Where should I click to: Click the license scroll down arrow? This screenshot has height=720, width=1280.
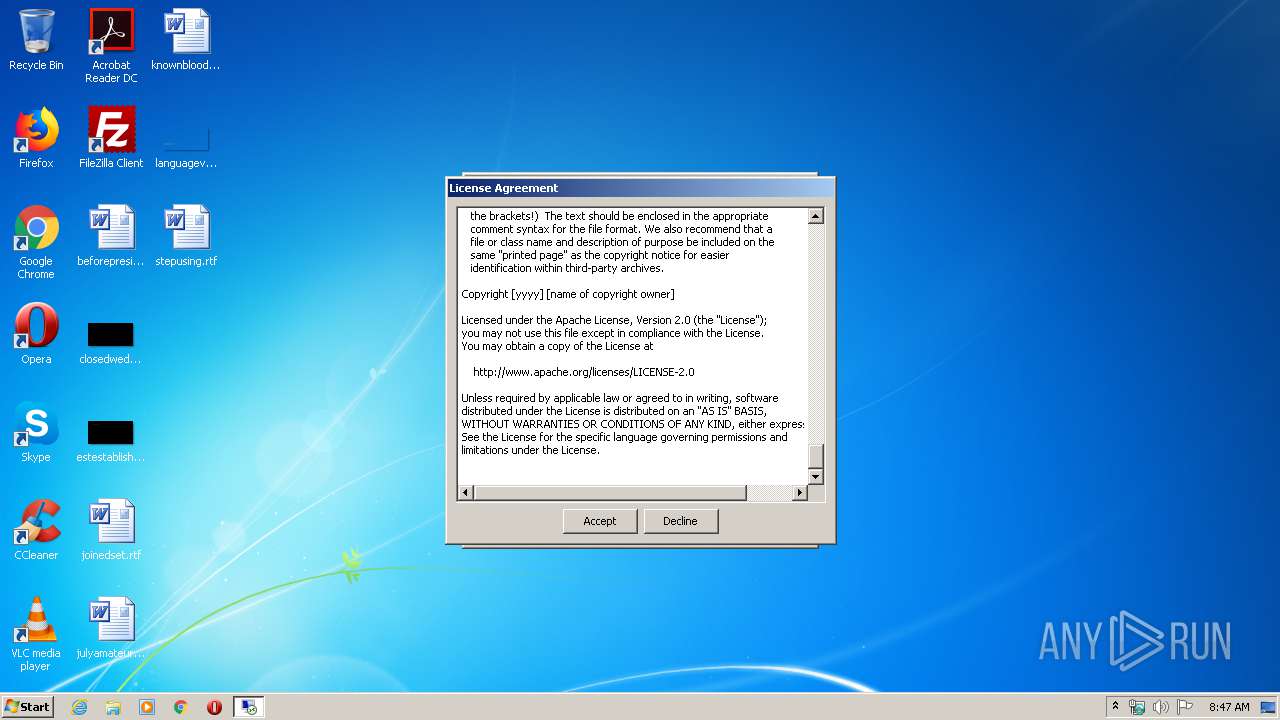816,477
